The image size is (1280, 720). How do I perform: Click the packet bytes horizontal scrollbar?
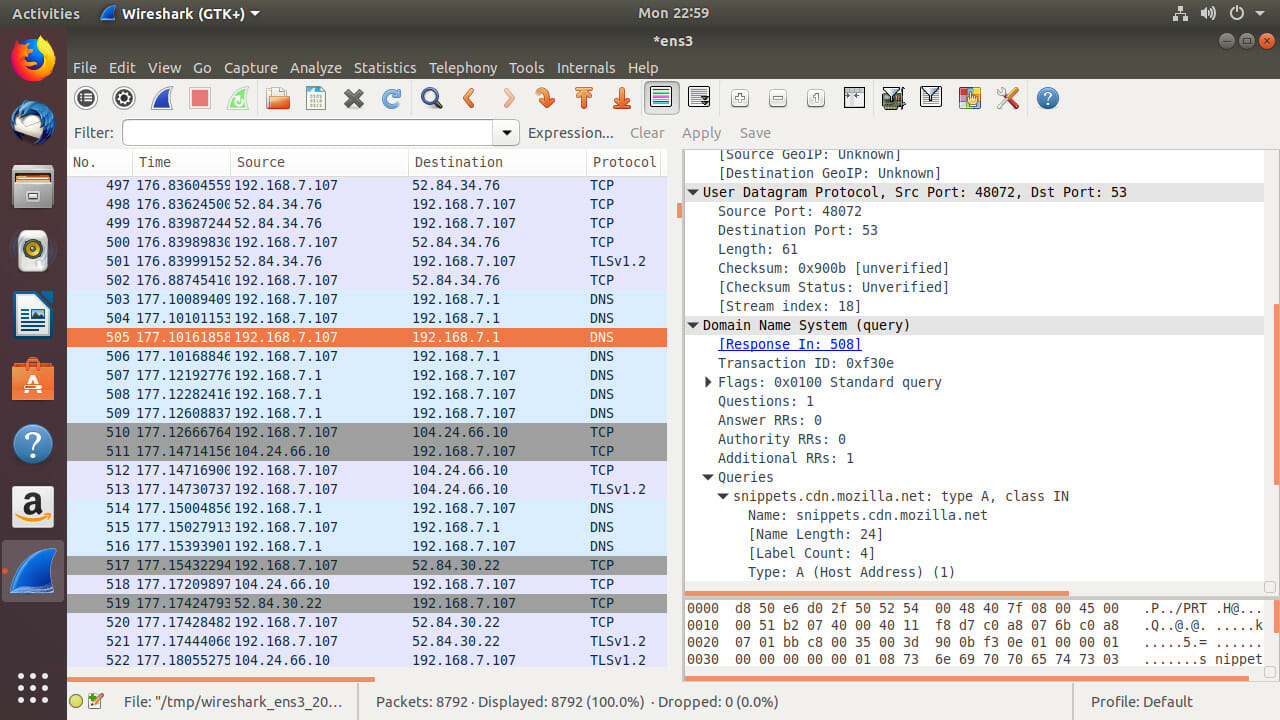967,679
